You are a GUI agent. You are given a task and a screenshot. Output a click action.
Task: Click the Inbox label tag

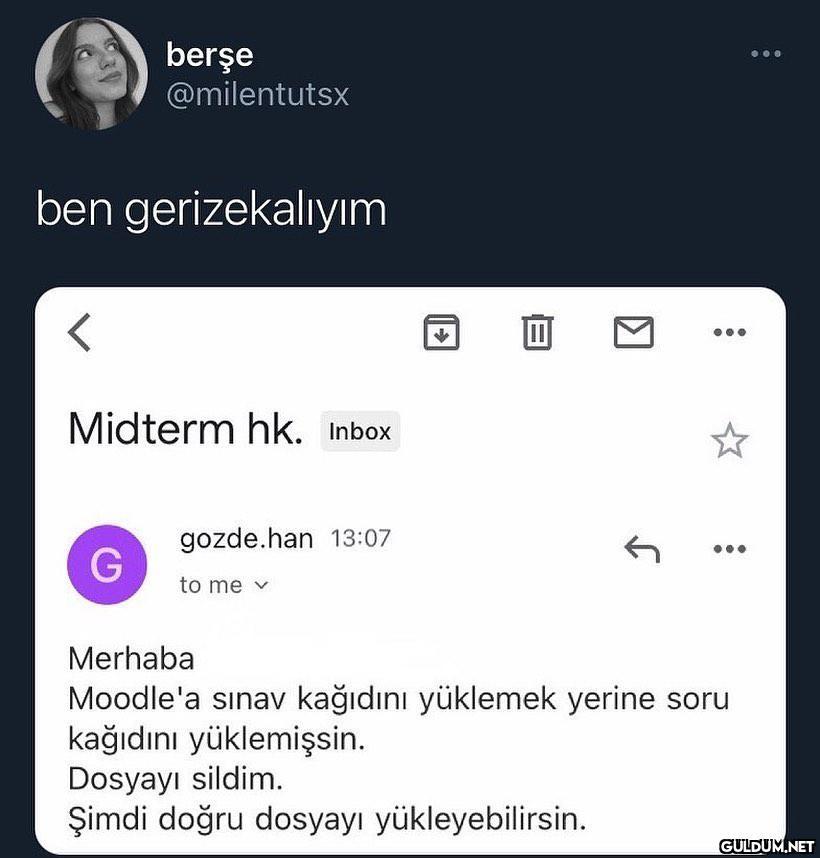(x=360, y=431)
